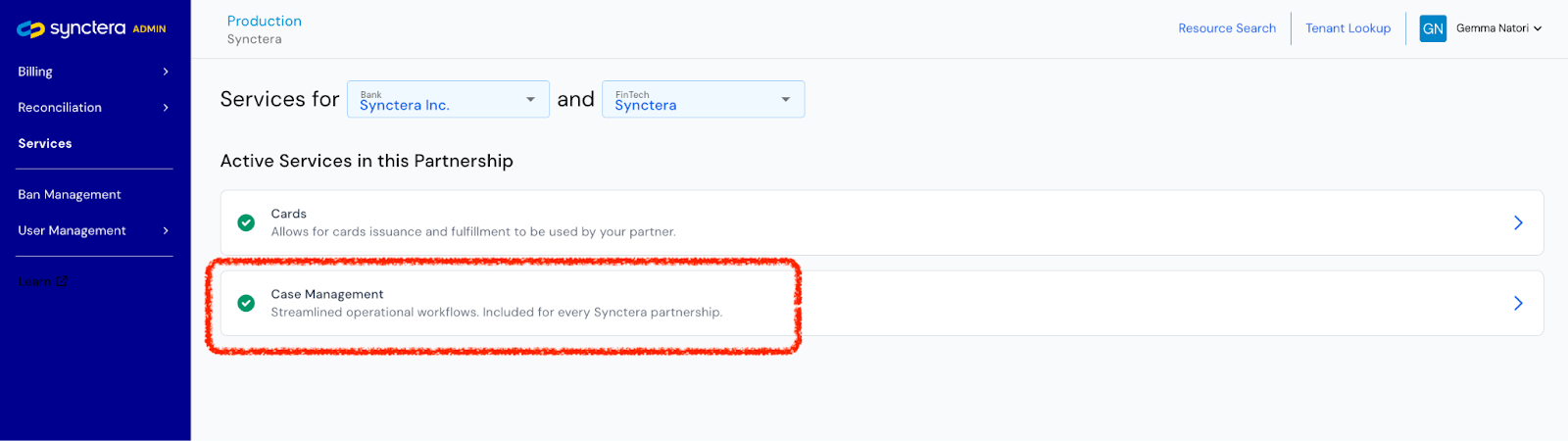Click the 'Allows for cards issuance' description
This screenshot has width=1568, height=441.
coord(473,232)
